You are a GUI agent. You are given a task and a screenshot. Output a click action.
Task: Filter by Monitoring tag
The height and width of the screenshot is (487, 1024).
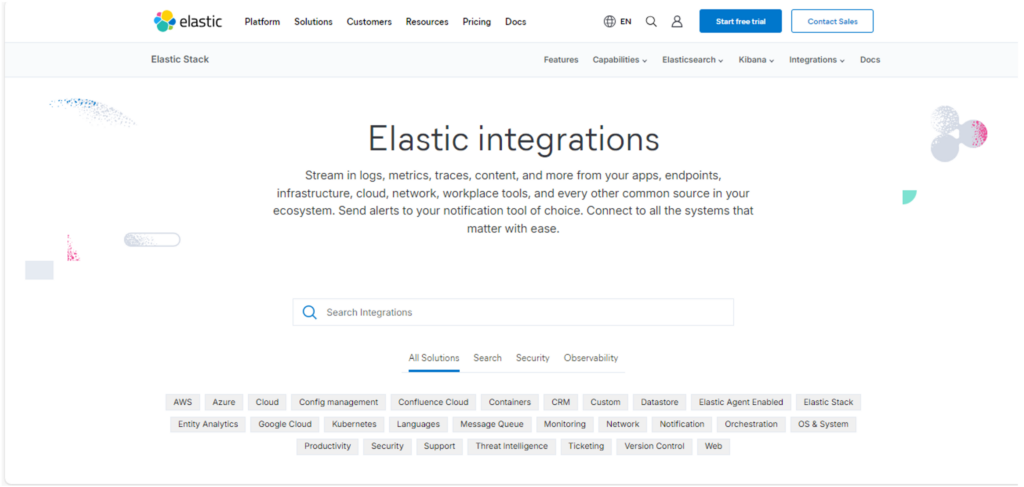(x=565, y=424)
